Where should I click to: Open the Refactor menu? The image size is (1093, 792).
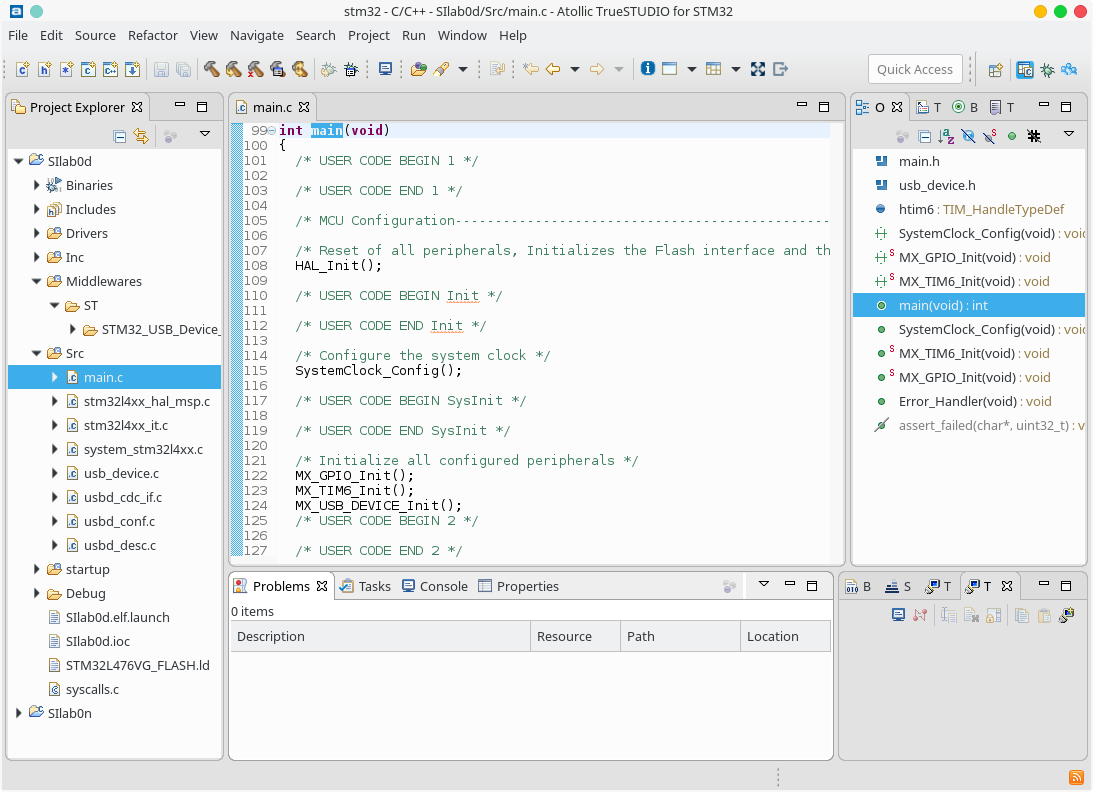coord(152,35)
